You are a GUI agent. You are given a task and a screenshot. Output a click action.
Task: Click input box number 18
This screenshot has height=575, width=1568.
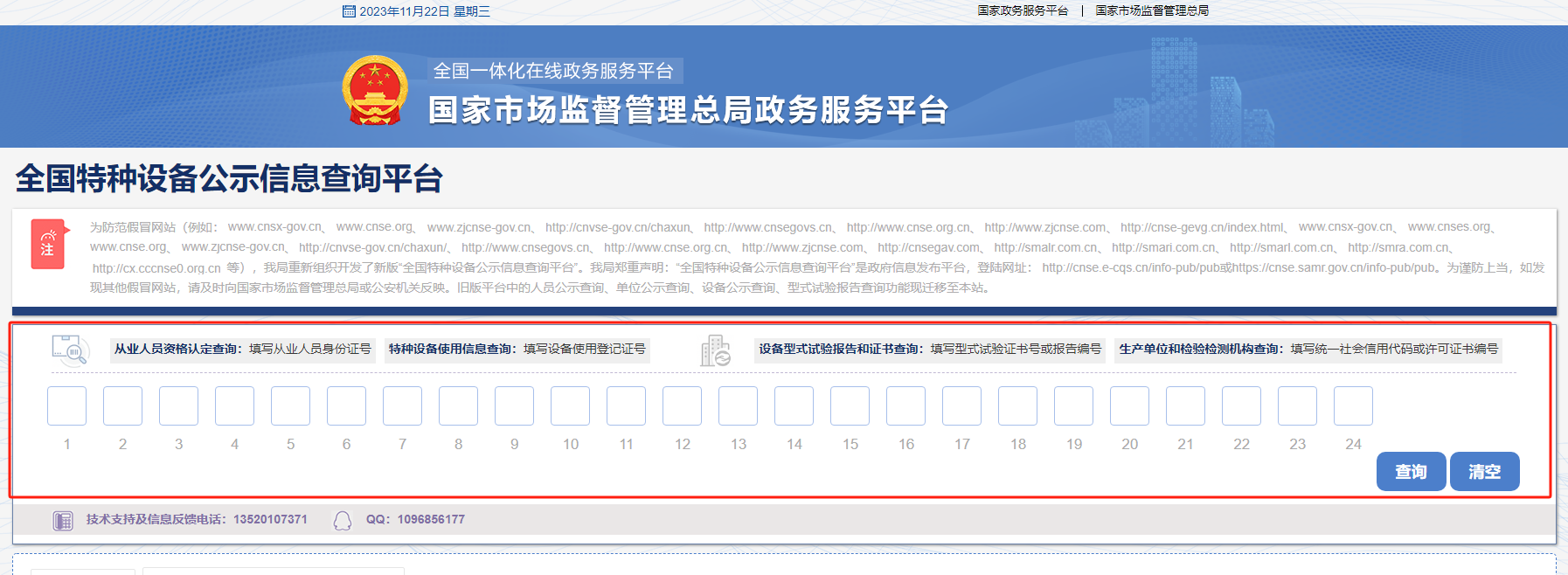1018,406
